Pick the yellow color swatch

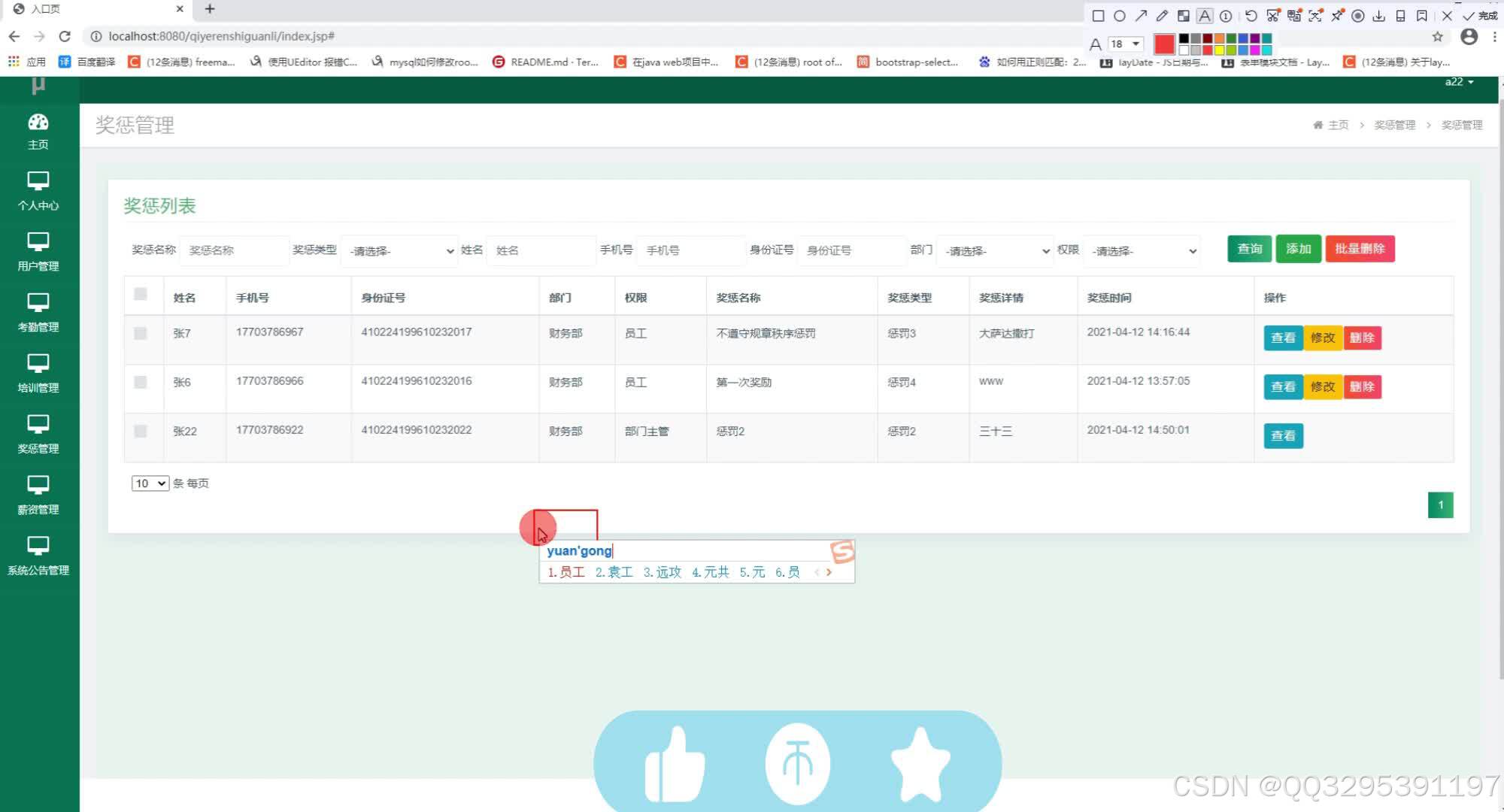[x=1220, y=50]
